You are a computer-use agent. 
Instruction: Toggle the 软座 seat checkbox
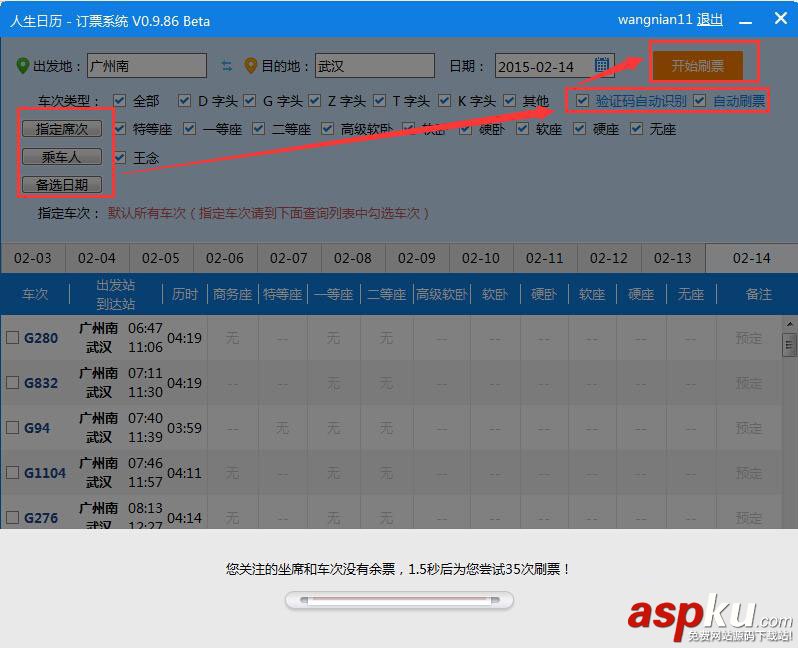click(x=522, y=129)
